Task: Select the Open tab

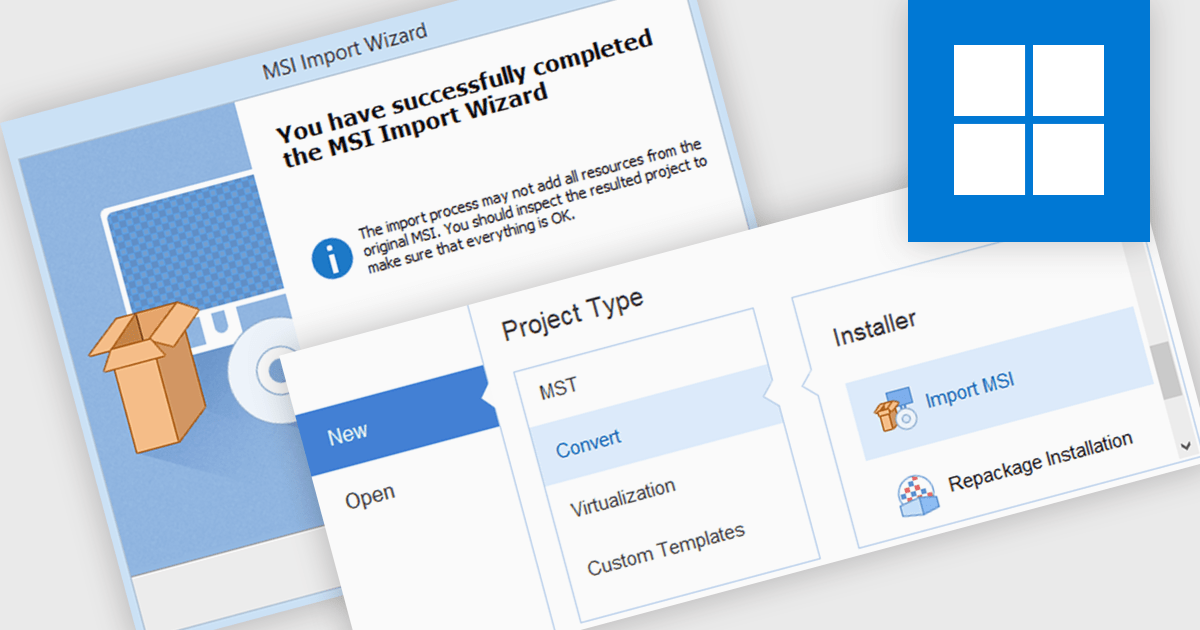Action: [370, 496]
